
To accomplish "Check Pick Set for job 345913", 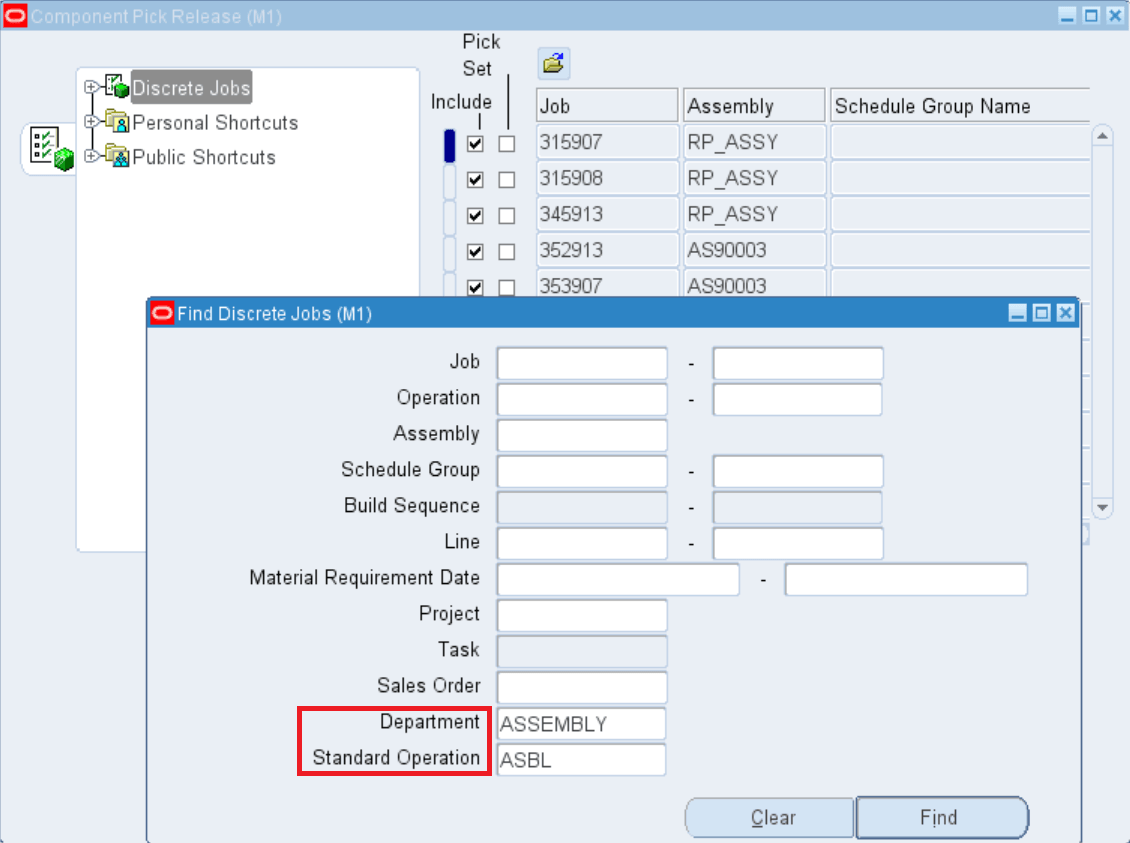I will (x=507, y=215).
